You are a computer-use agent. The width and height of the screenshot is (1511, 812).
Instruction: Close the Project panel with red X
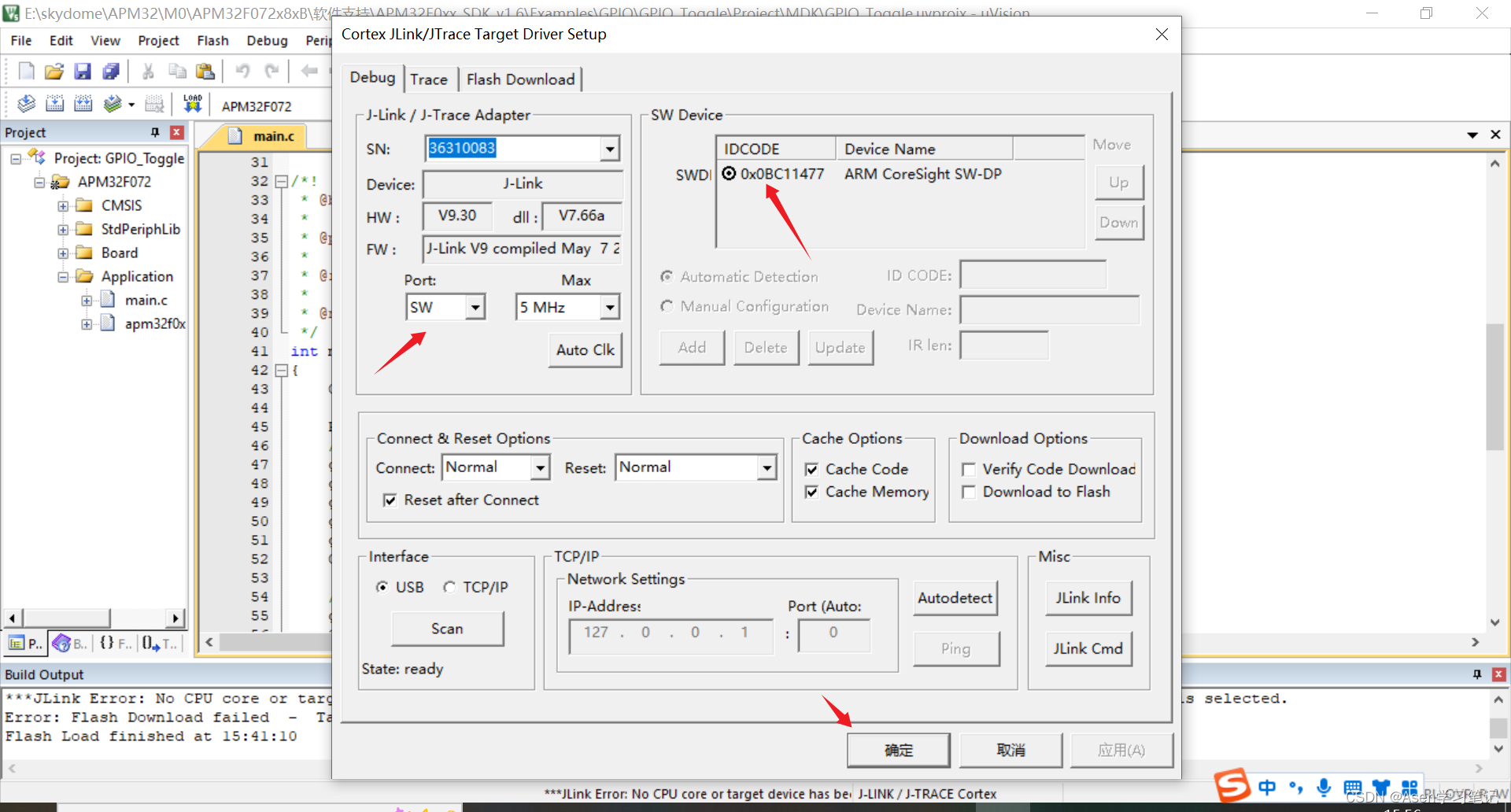click(177, 132)
